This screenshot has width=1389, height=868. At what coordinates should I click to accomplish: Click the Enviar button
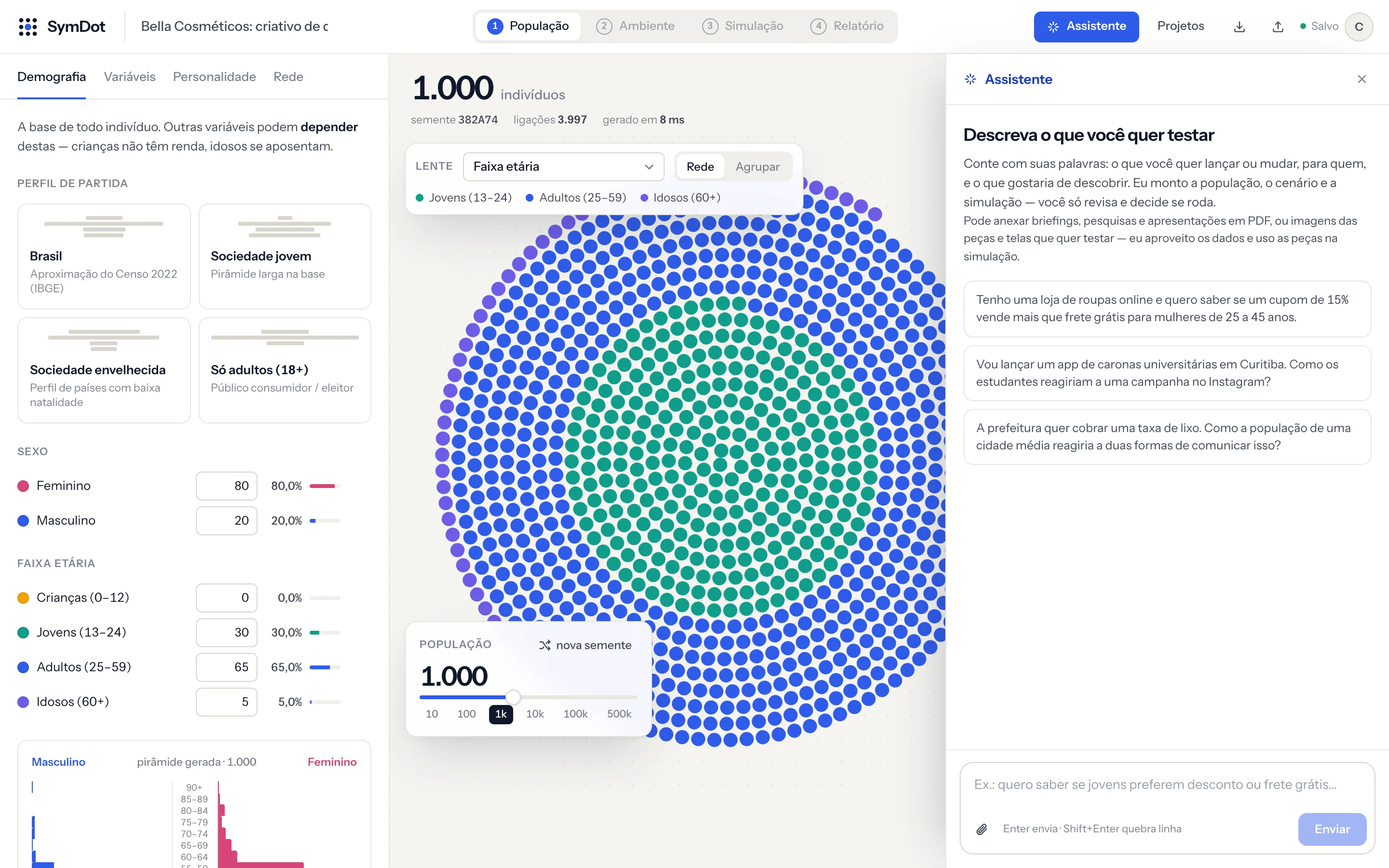[x=1332, y=829]
